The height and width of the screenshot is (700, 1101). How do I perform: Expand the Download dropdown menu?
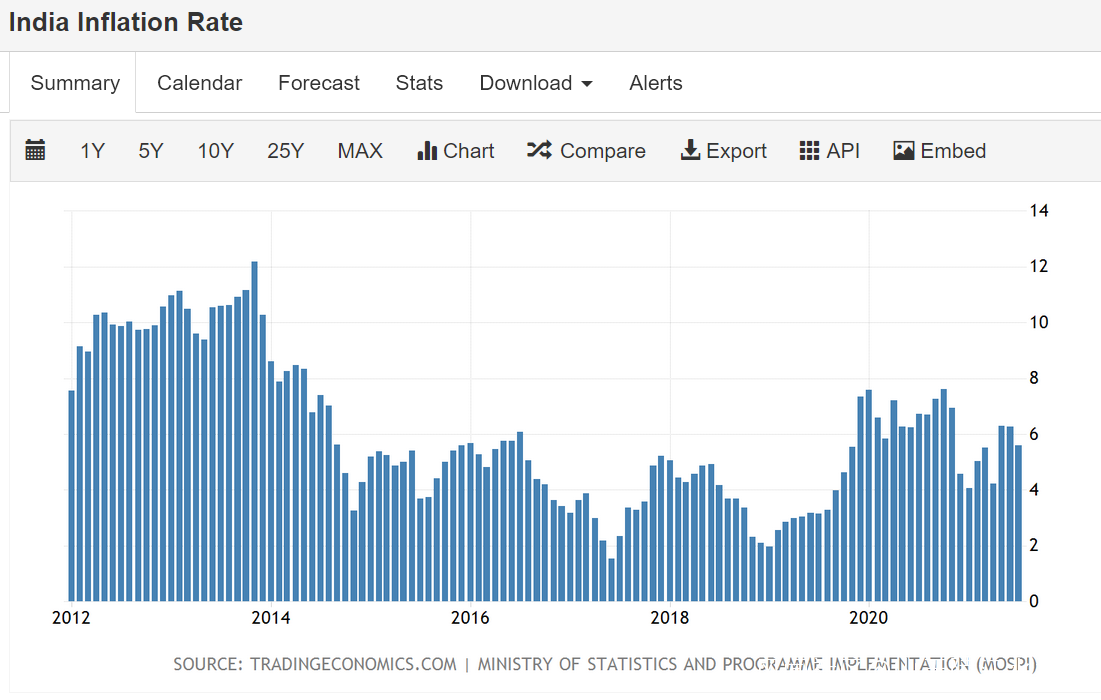point(536,83)
